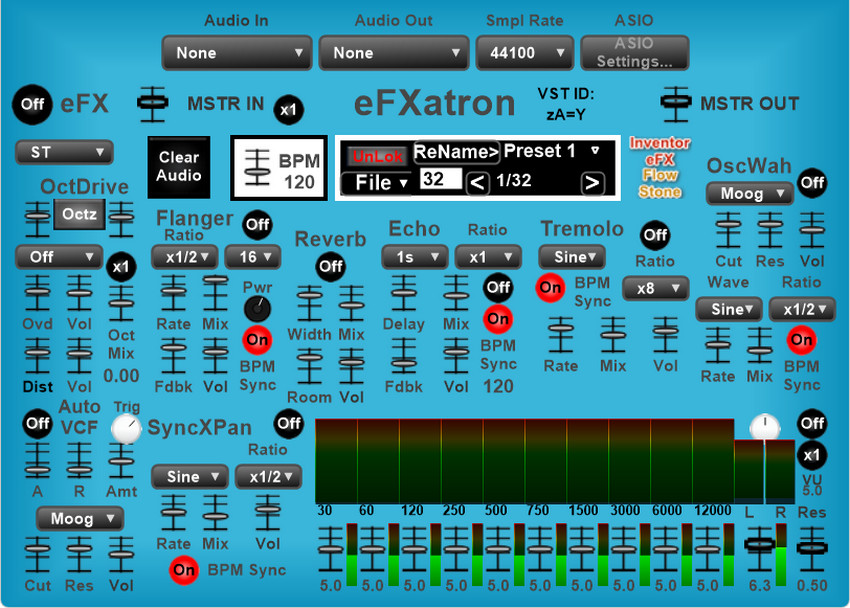Click the Auto VCF Trig knob
Image resolution: width=850 pixels, height=608 pixels.
126,429
